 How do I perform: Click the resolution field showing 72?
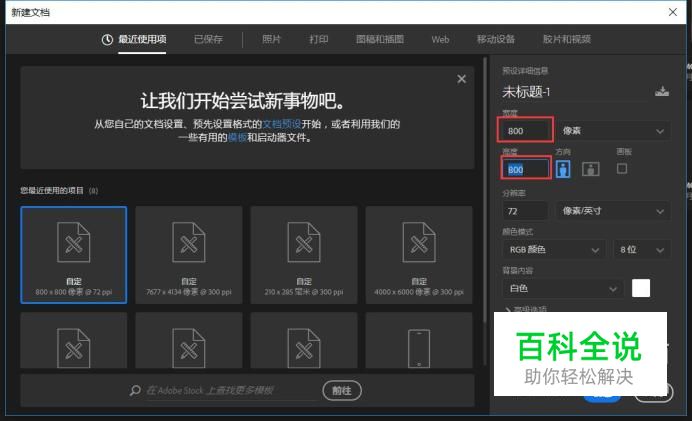[x=525, y=211]
